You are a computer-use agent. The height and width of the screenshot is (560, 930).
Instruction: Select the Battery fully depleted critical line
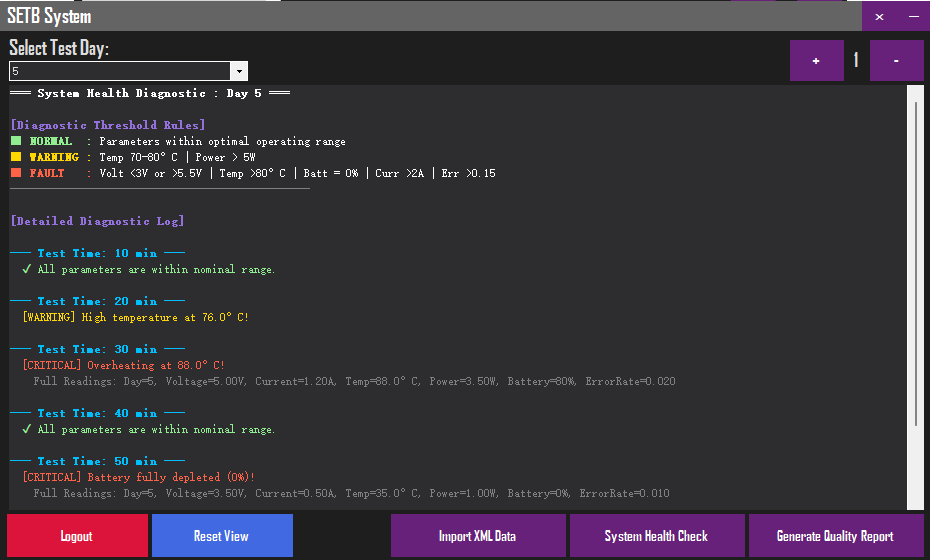point(139,478)
